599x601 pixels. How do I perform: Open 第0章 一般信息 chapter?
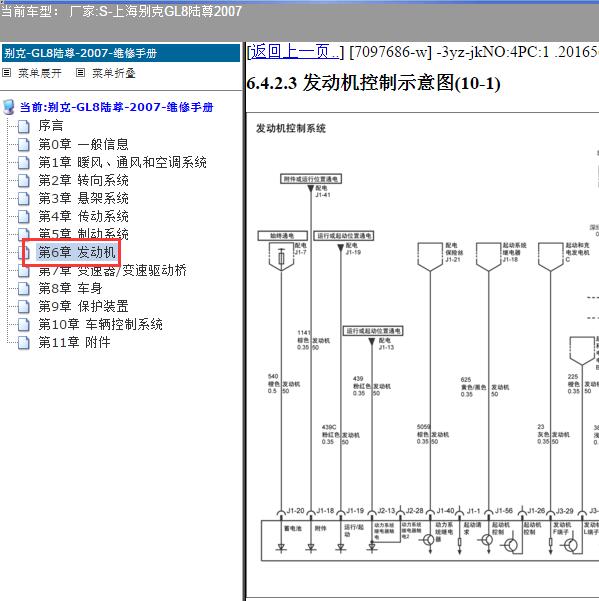pos(83,144)
